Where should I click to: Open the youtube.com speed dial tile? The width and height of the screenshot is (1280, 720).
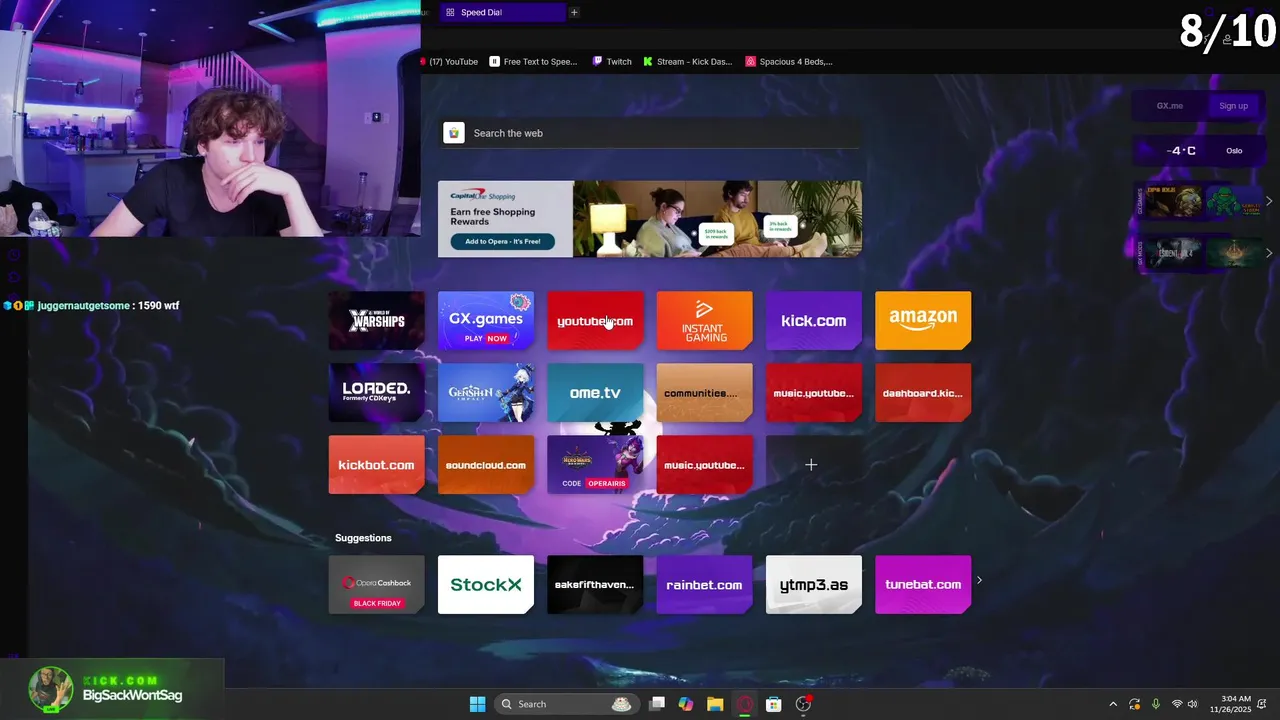[595, 321]
